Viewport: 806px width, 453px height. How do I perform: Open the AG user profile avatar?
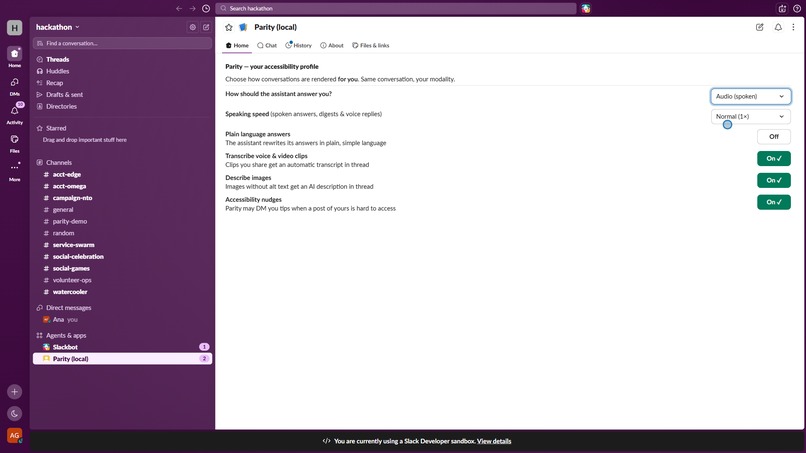pos(14,436)
